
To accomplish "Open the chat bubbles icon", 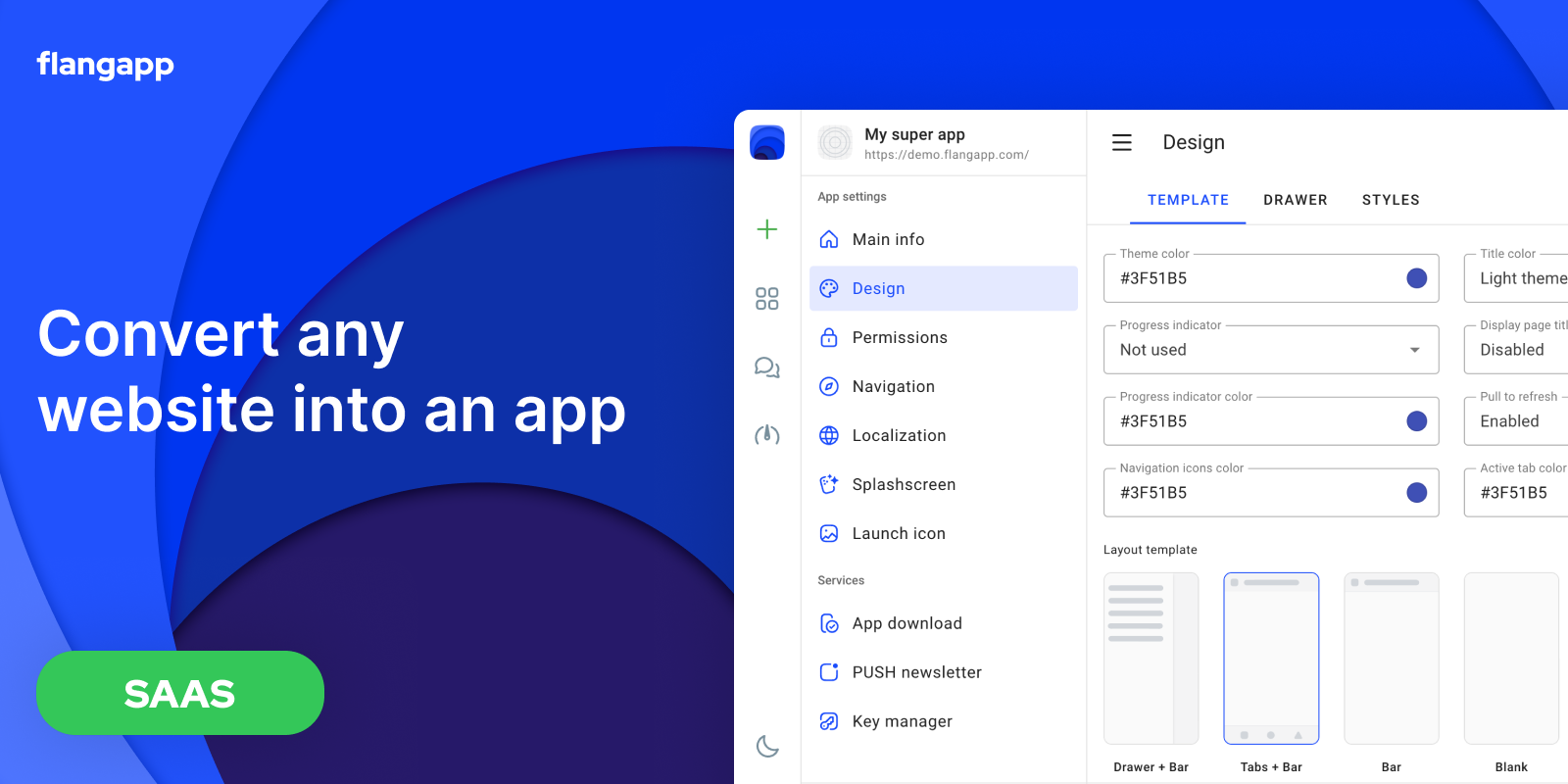I will tap(767, 367).
